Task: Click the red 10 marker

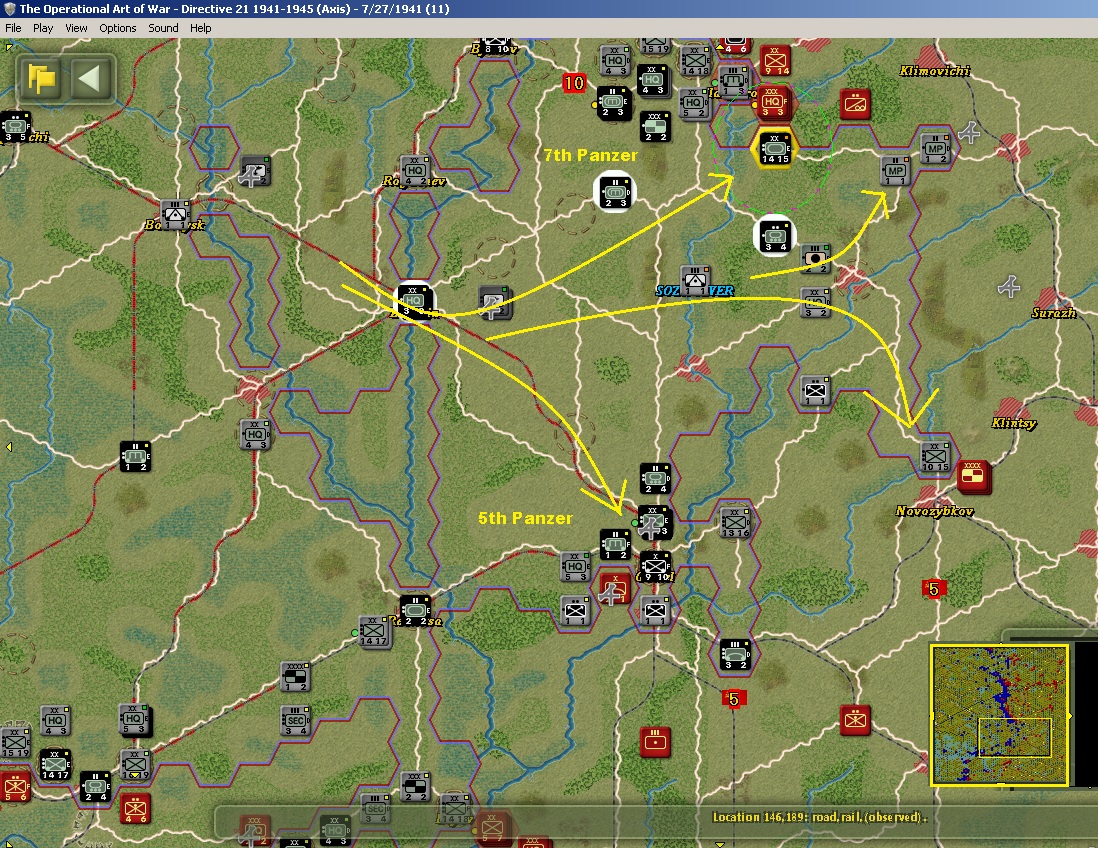Action: point(574,83)
